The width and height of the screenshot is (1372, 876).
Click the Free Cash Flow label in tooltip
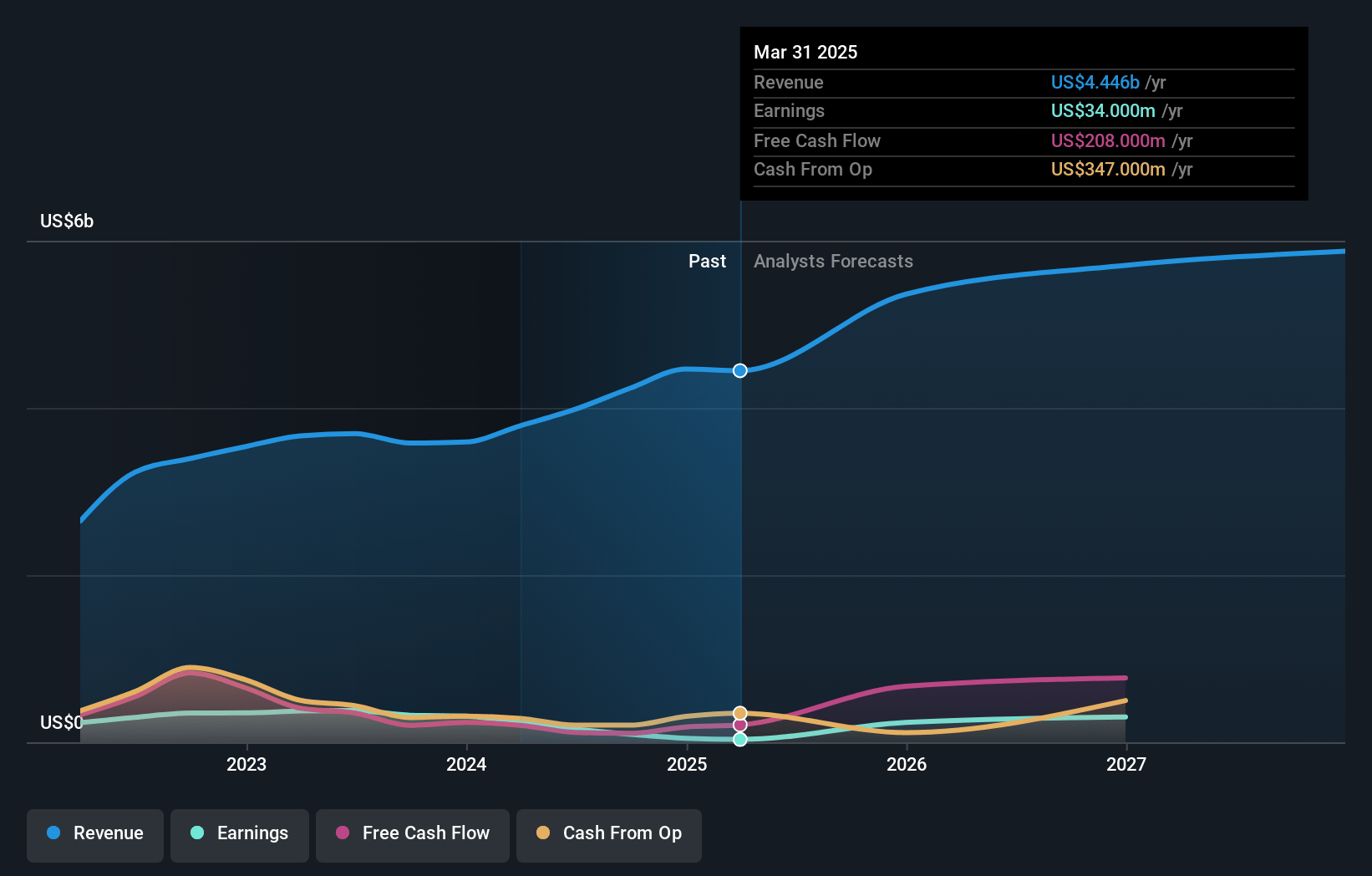817,140
